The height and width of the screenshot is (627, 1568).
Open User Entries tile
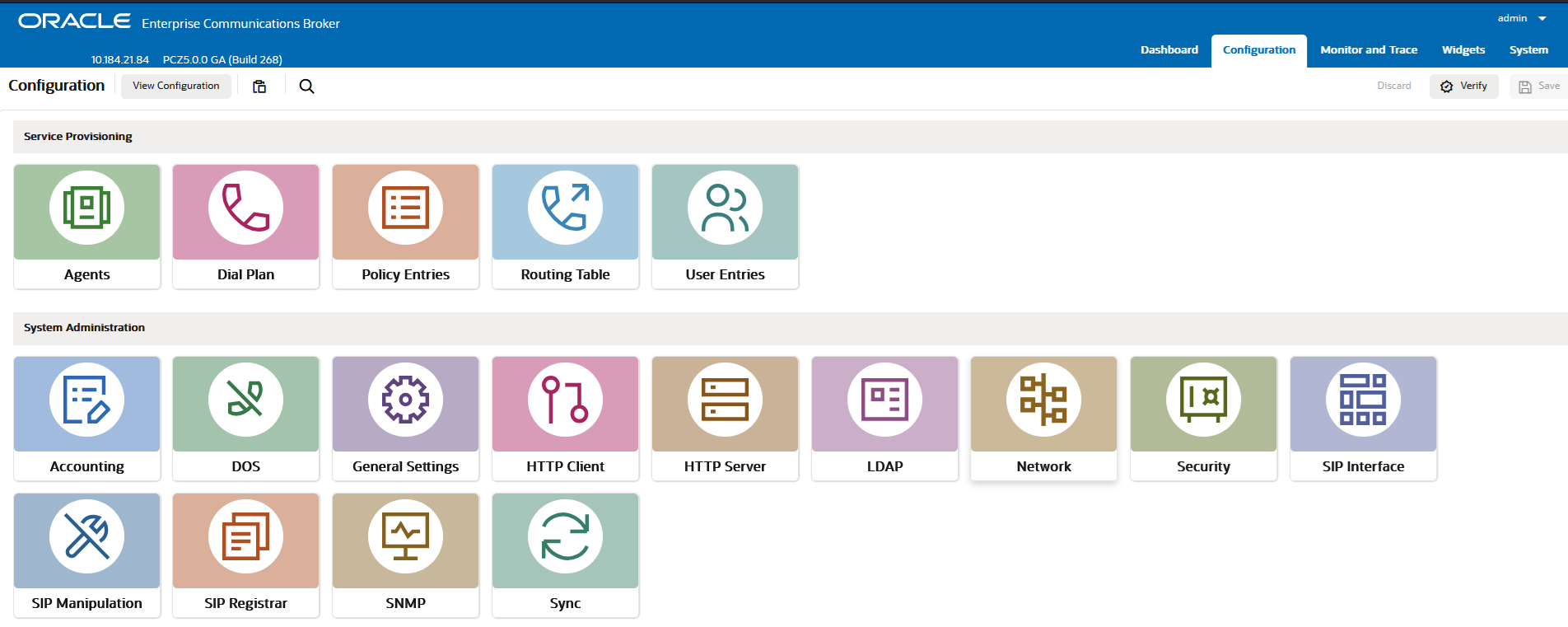coord(726,227)
